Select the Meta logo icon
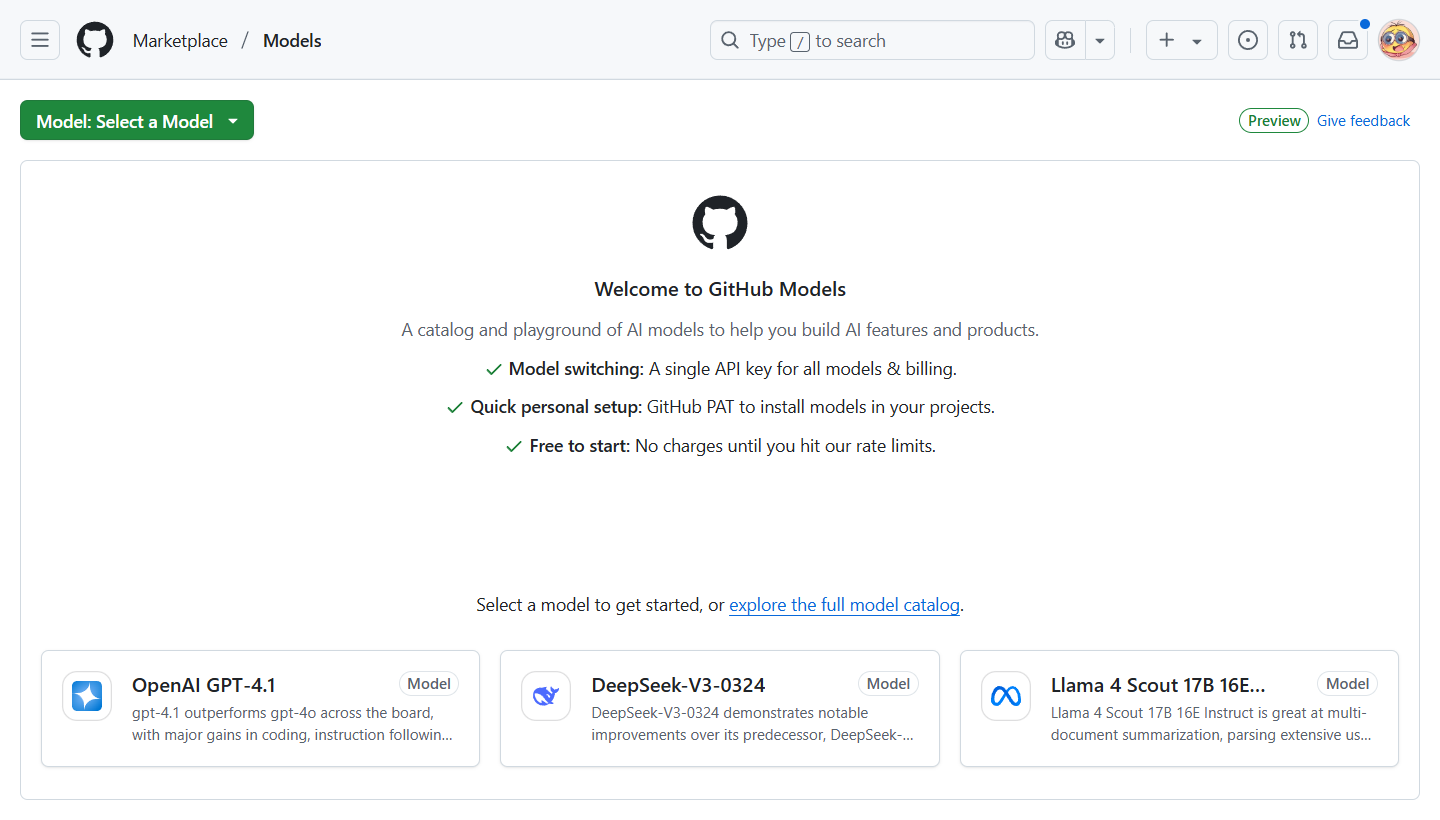 click(x=1005, y=696)
